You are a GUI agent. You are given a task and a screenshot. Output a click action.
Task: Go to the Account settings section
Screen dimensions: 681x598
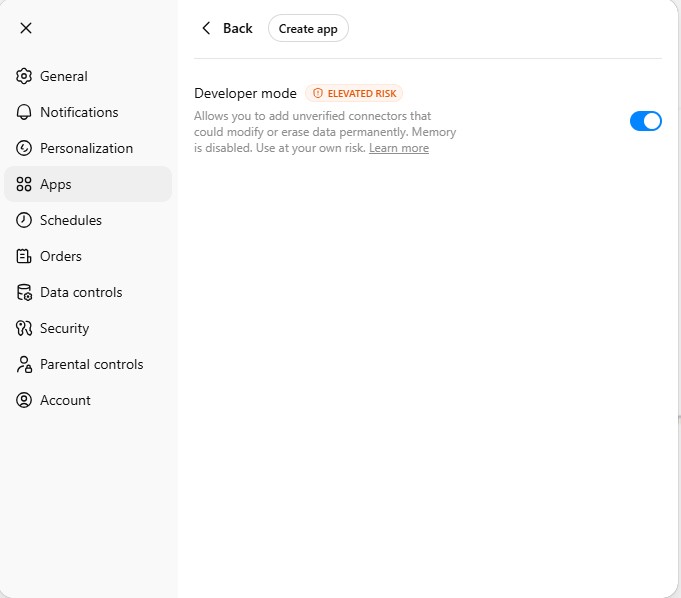(x=65, y=400)
